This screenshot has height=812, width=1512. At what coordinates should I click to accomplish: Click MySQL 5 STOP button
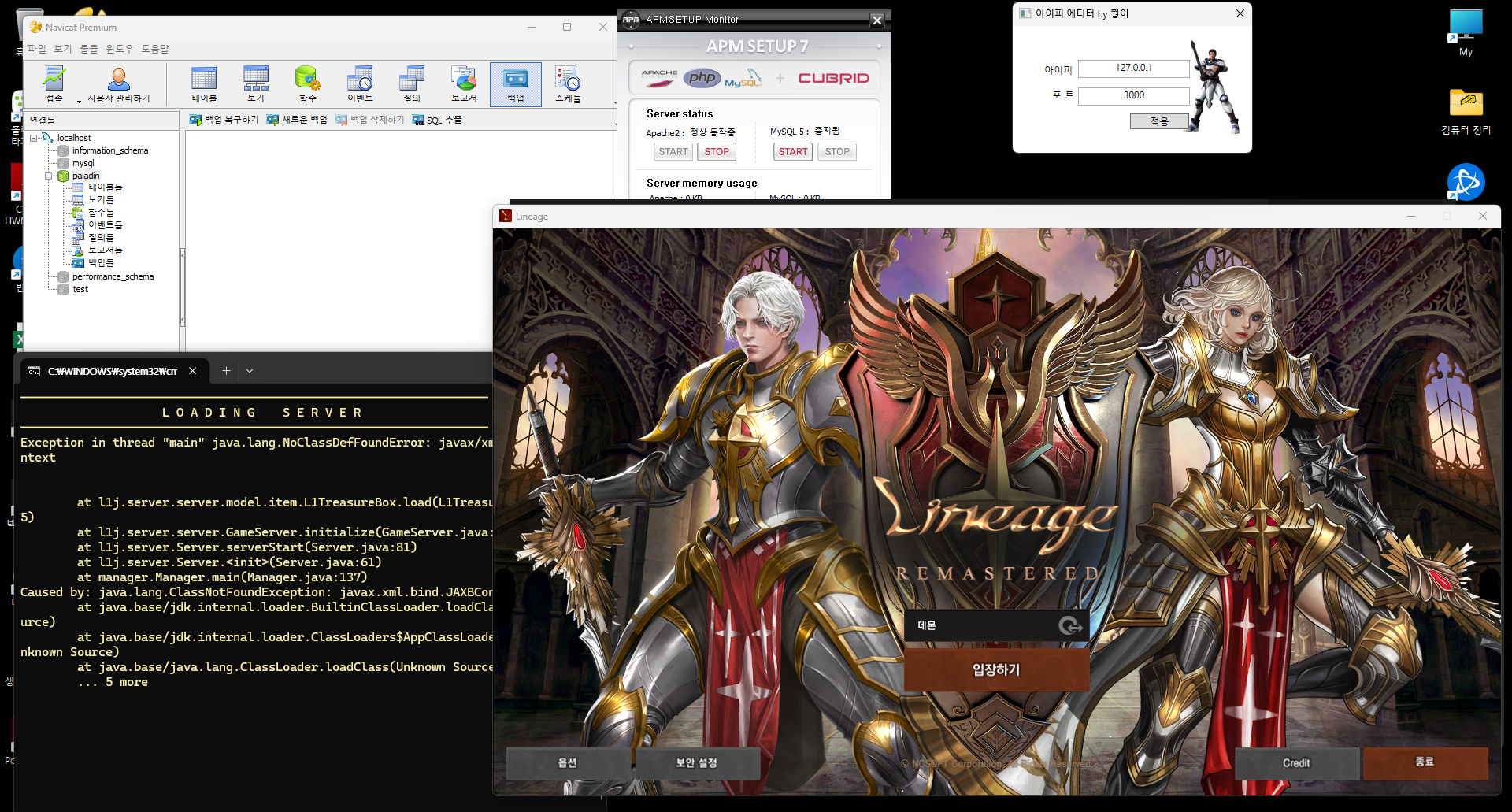point(837,151)
